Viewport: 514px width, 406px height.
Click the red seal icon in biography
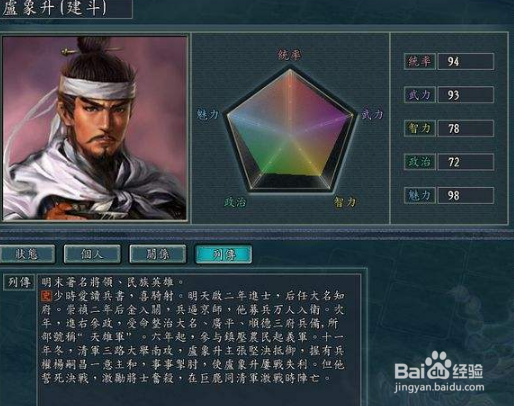click(x=46, y=296)
